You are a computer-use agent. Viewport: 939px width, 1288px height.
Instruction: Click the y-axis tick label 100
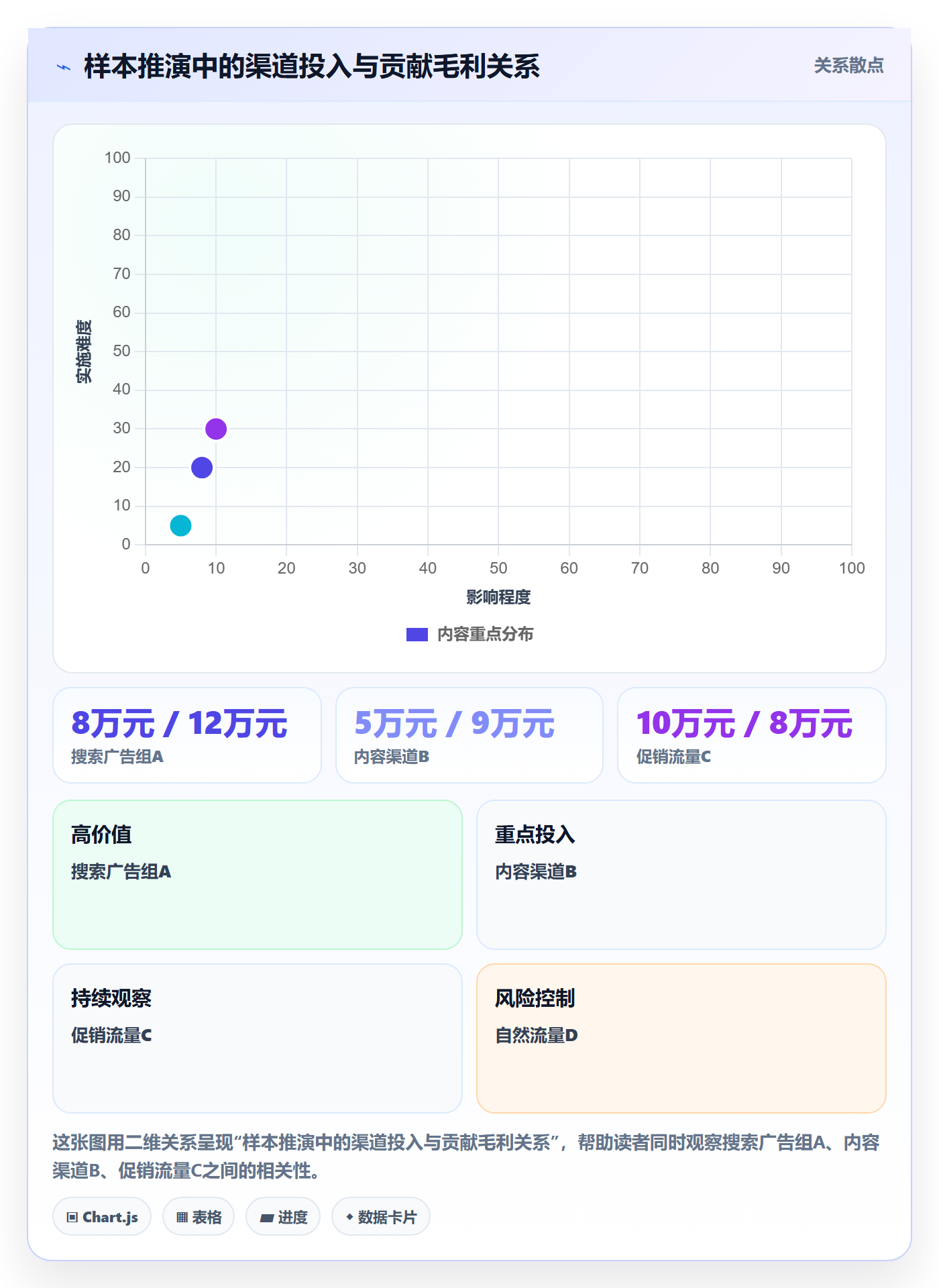(117, 158)
